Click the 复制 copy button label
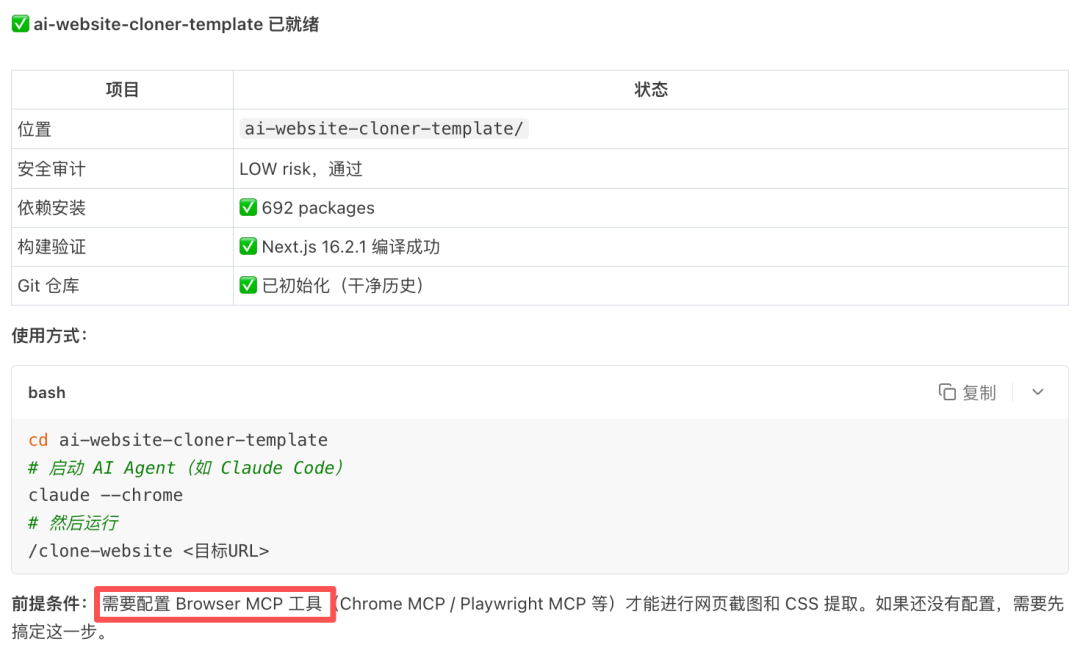1080x661 pixels. (x=979, y=392)
